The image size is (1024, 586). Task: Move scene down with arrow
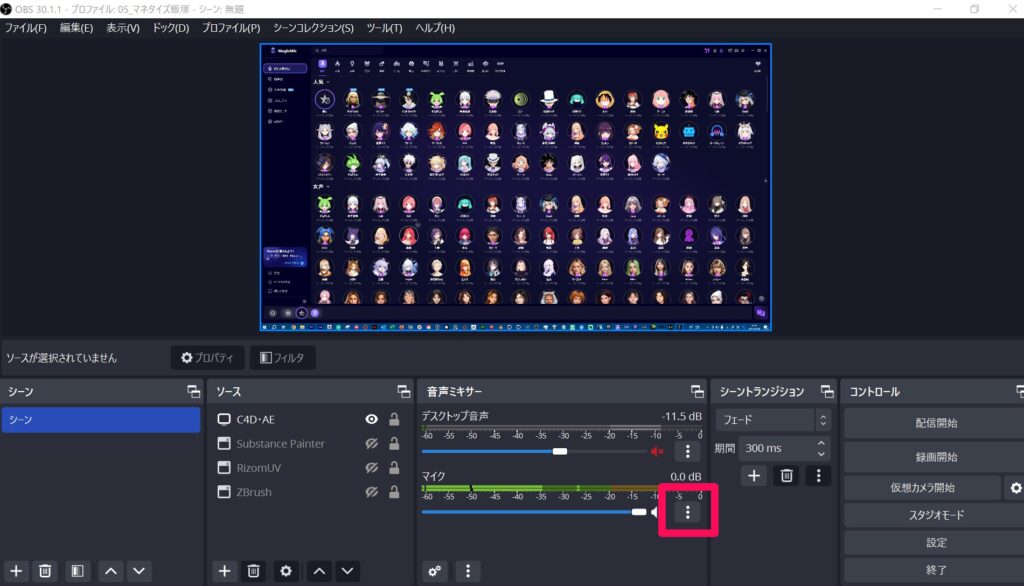(139, 571)
